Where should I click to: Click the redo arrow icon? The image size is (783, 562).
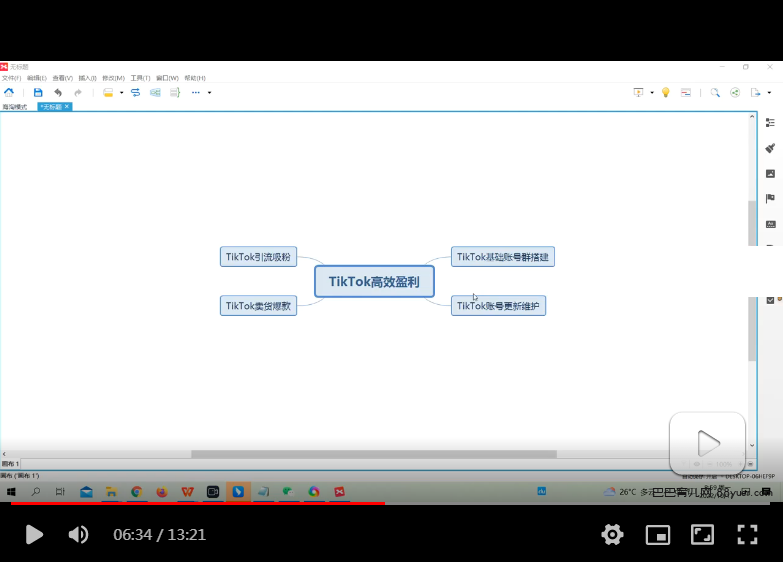[x=78, y=92]
